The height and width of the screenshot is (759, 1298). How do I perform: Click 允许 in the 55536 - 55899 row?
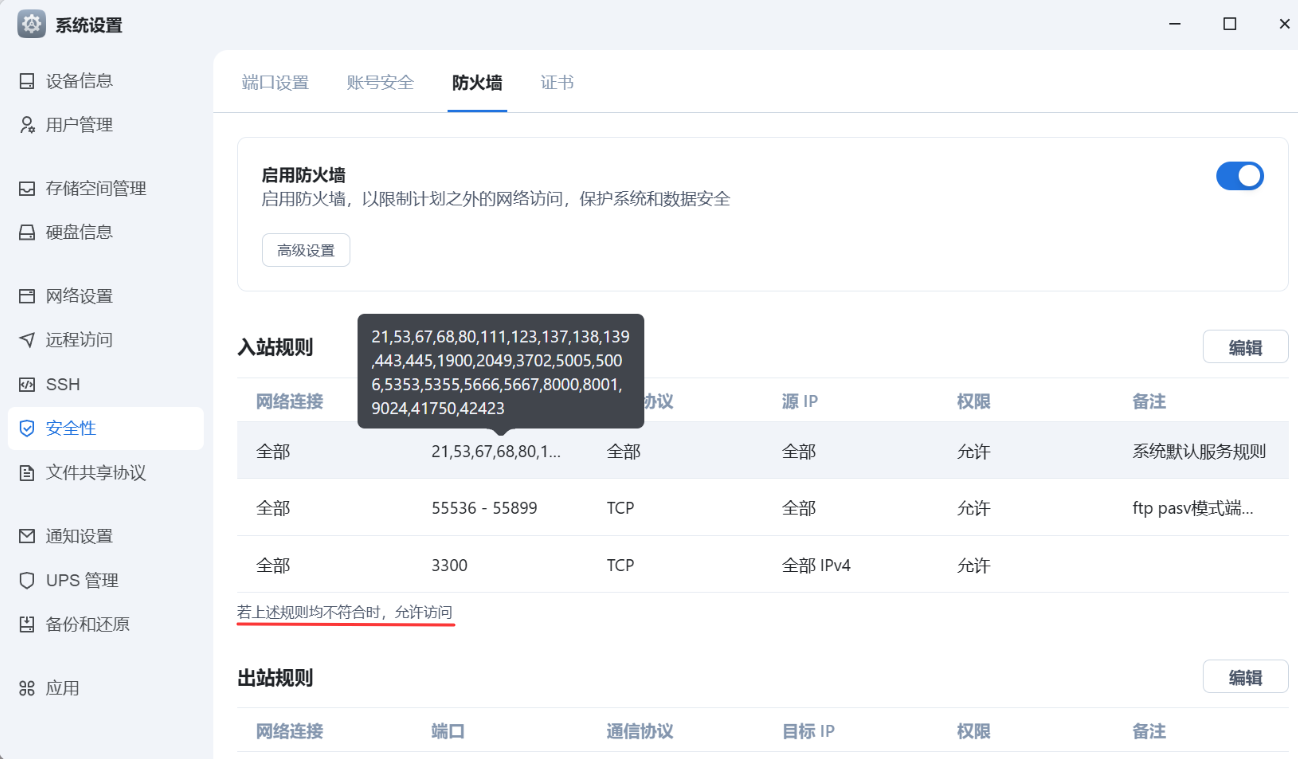click(973, 508)
